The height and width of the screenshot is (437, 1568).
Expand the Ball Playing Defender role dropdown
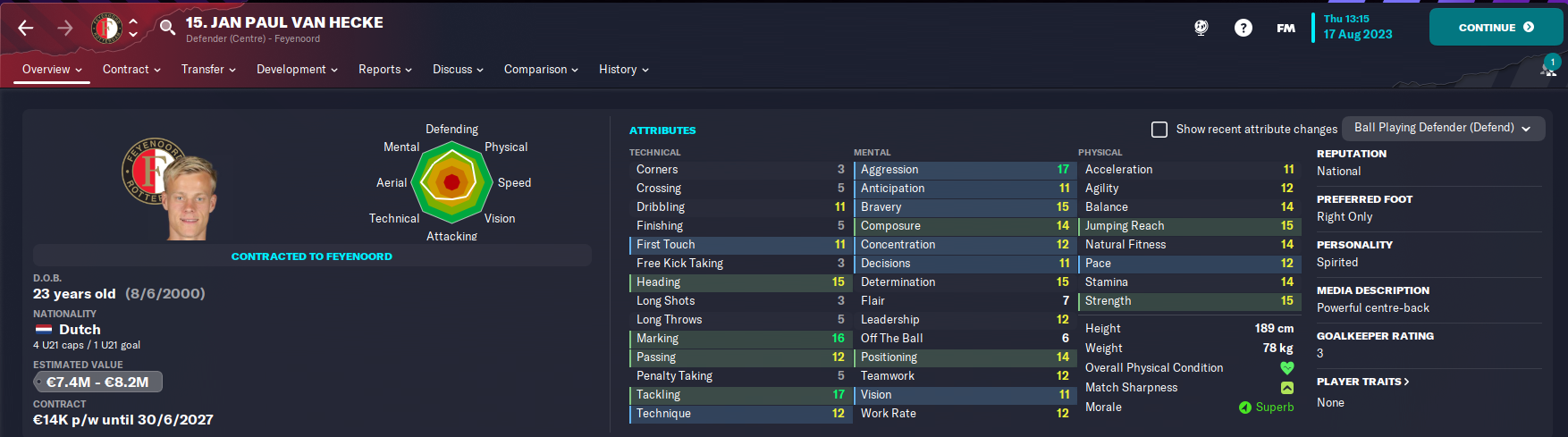click(1443, 128)
